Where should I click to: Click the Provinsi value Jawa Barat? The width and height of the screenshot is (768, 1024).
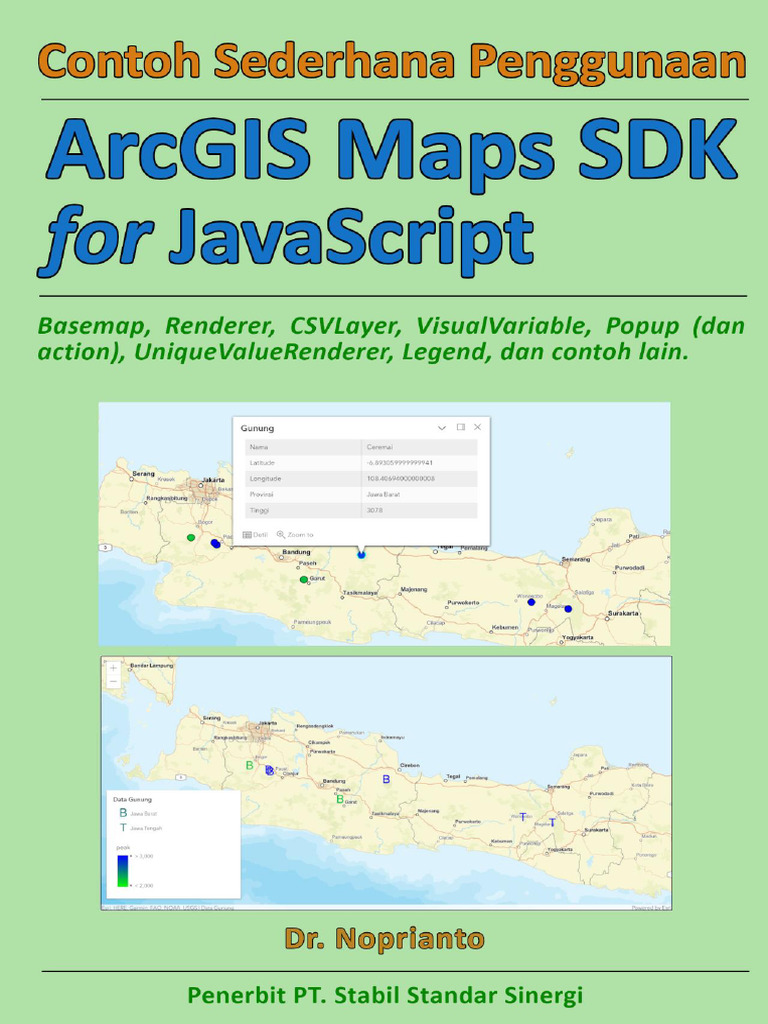click(x=383, y=494)
